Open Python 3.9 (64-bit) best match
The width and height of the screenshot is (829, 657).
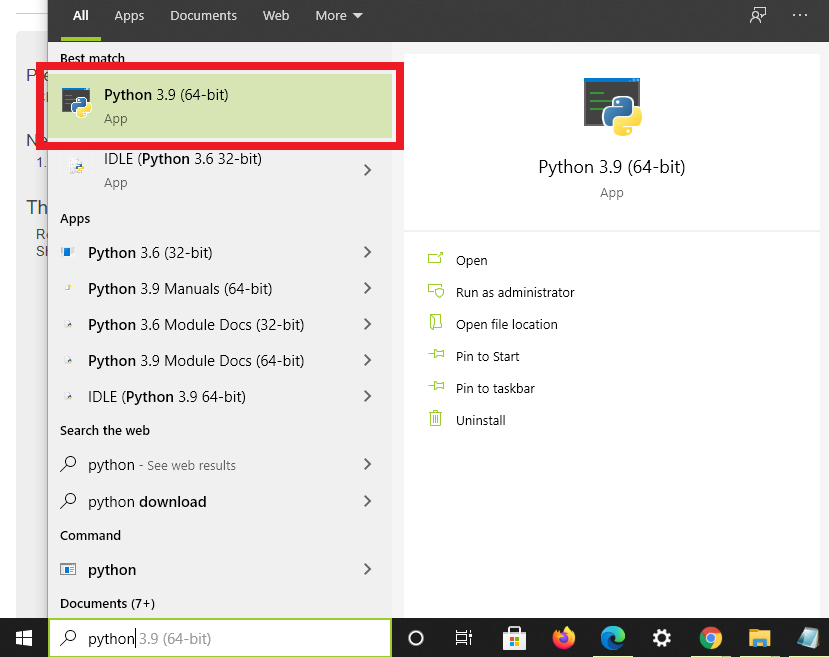pyautogui.click(x=220, y=106)
